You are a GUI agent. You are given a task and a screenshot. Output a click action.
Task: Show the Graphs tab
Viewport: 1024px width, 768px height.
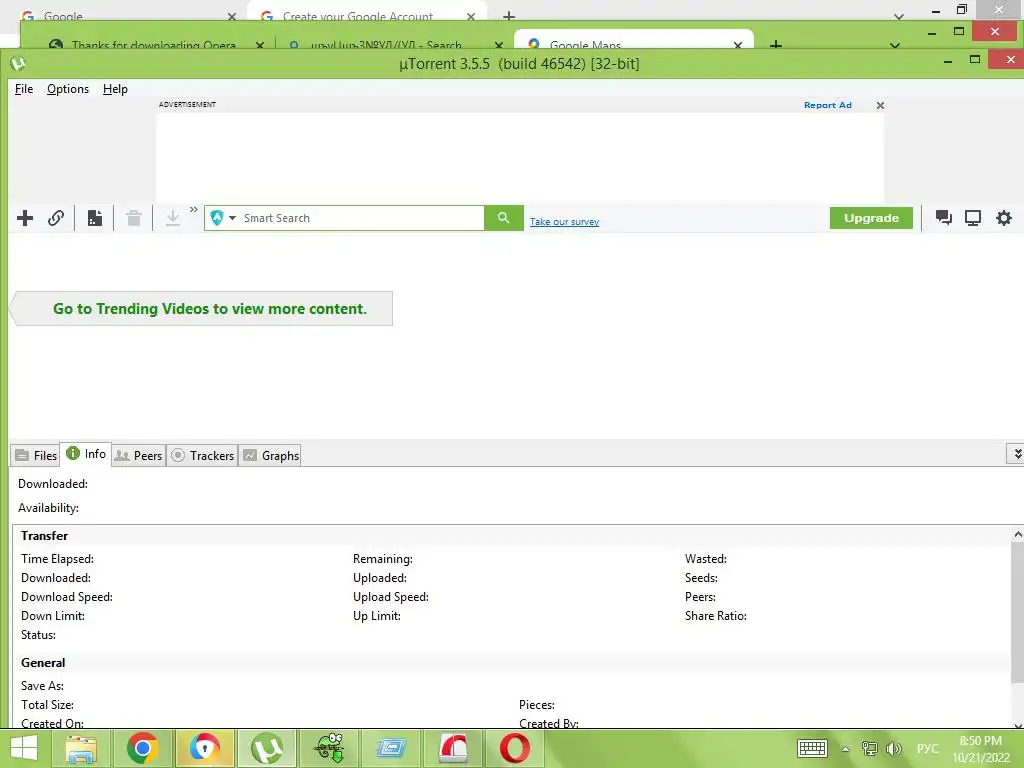(x=270, y=455)
